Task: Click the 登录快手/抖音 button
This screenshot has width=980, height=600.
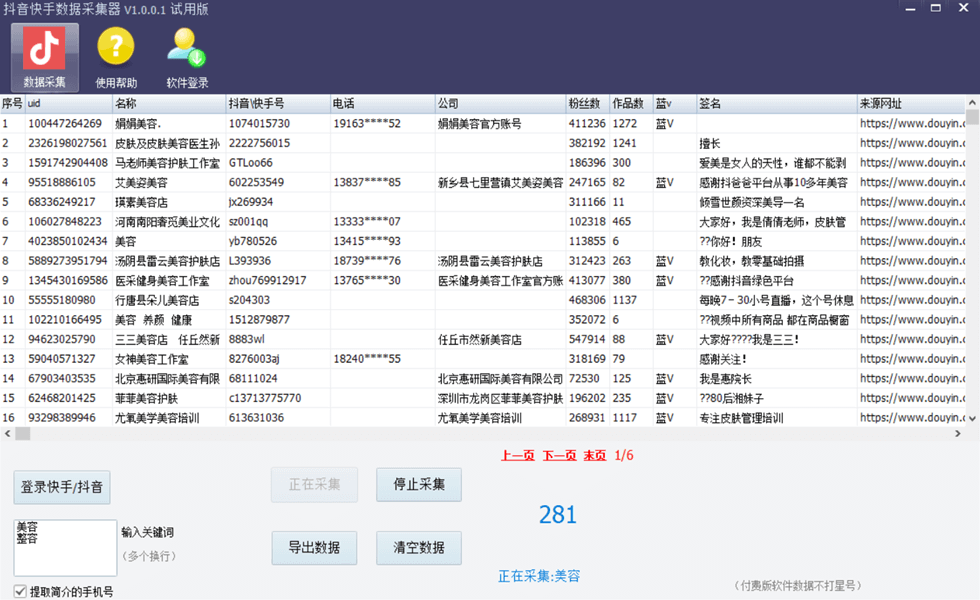Action: (x=62, y=487)
